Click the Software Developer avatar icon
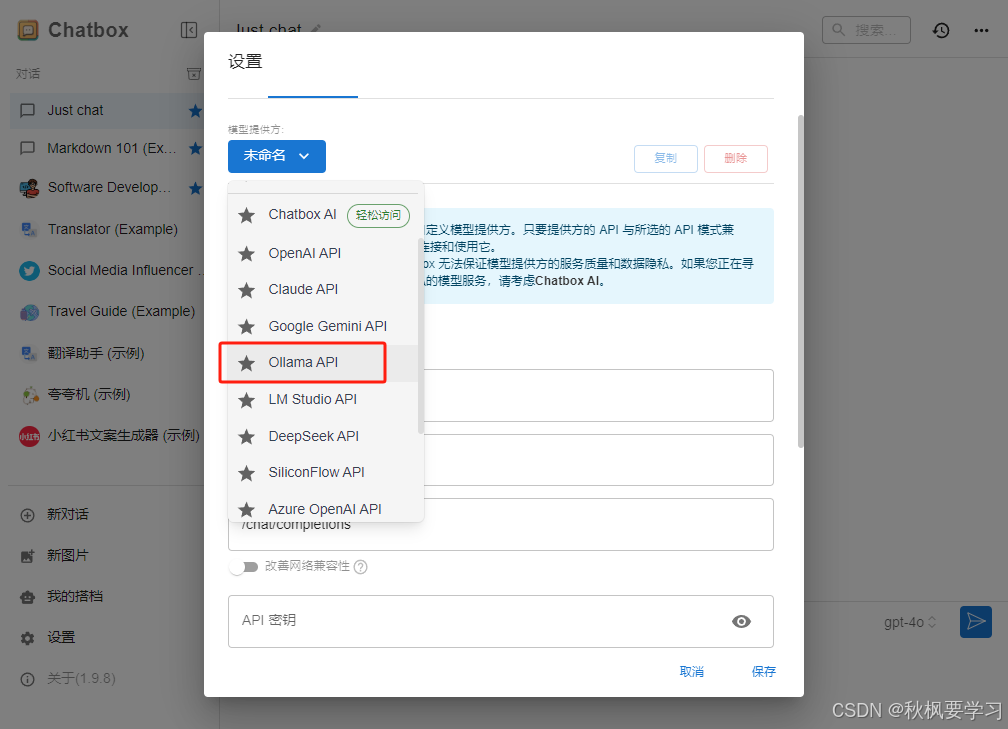The height and width of the screenshot is (729, 1008). tap(29, 188)
